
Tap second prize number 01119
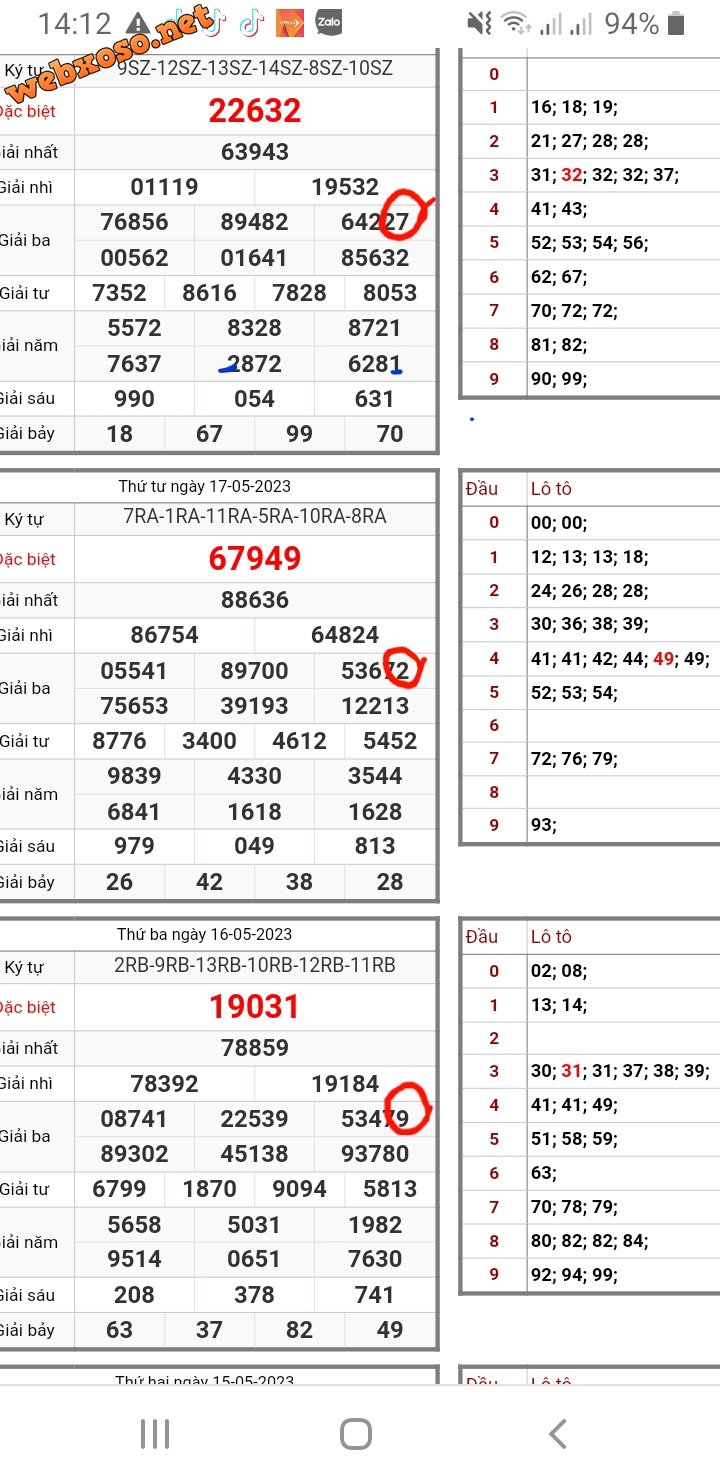pos(164,187)
